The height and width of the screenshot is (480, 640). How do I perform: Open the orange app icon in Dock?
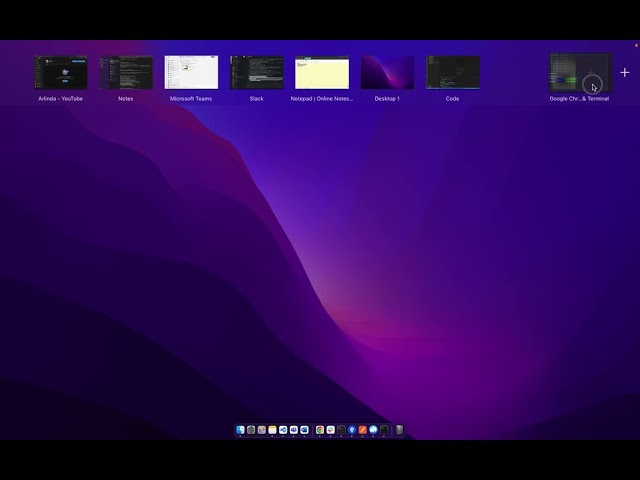(x=362, y=430)
